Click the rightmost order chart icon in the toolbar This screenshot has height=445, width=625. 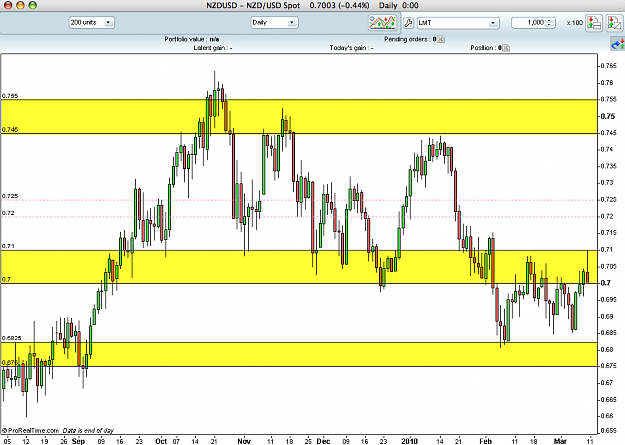tap(615, 23)
